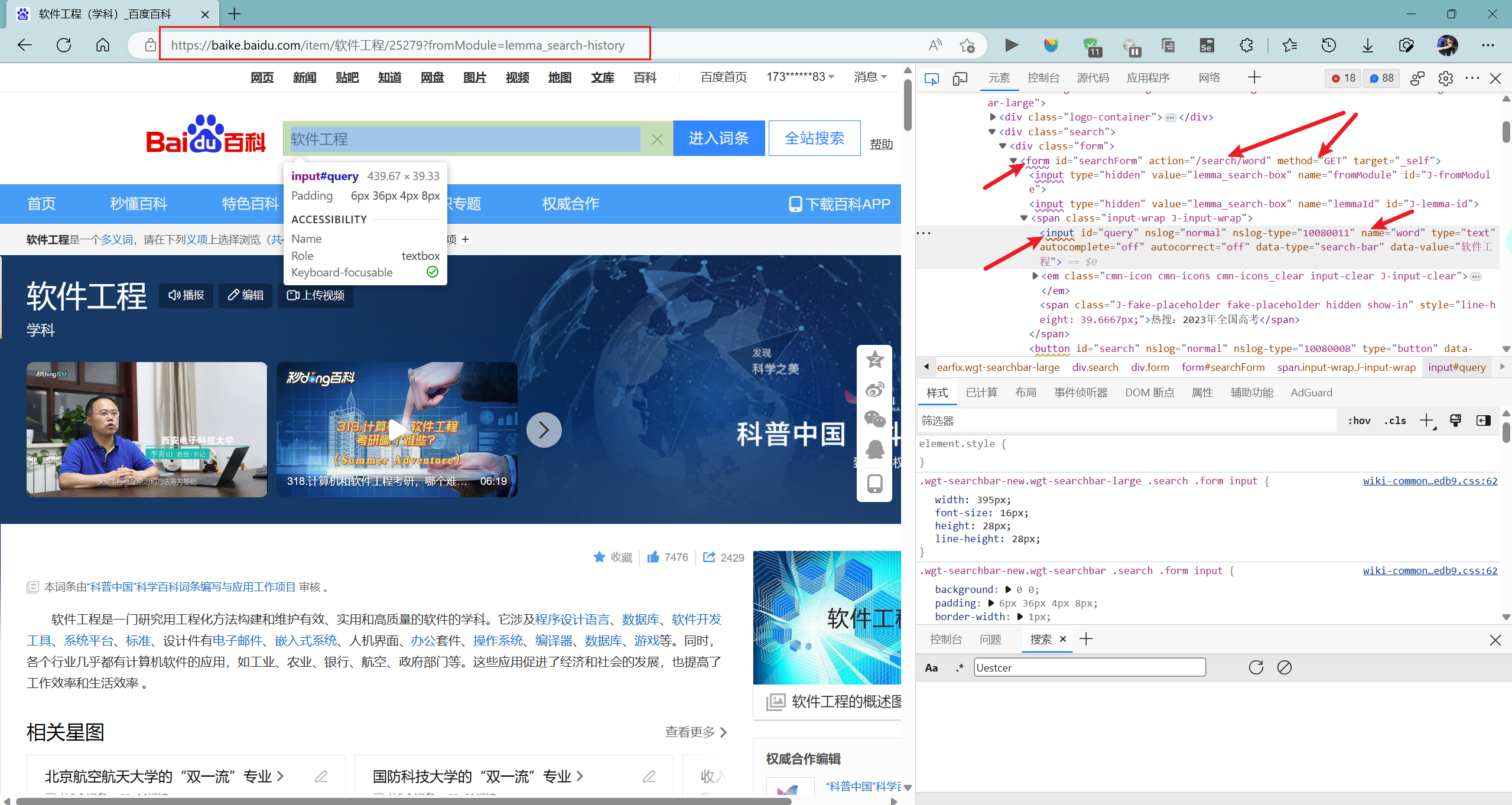Show 18 errors badge in DevTools

(x=1343, y=78)
